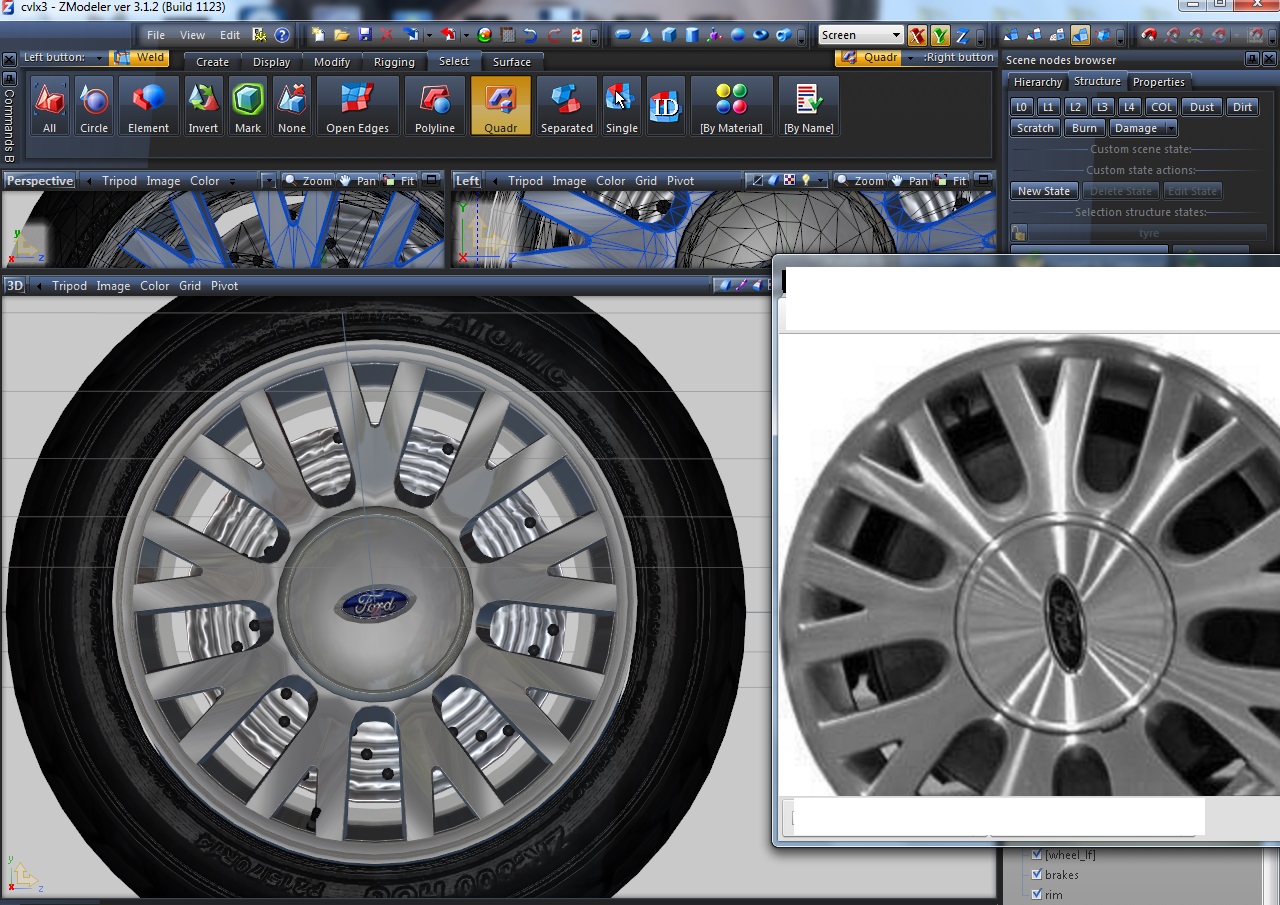Choose the Separated selection tool
The image size is (1280, 905).
click(x=566, y=107)
